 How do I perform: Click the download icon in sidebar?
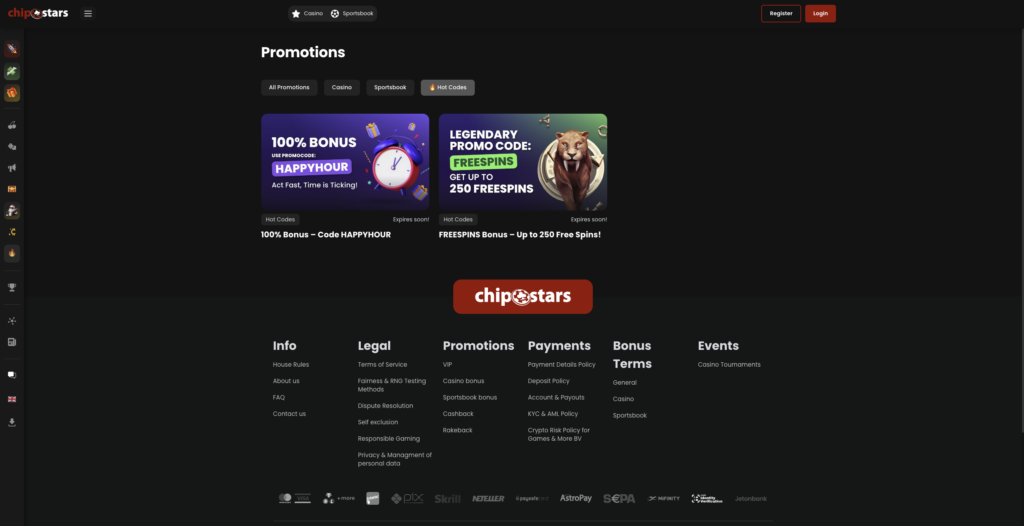click(12, 422)
